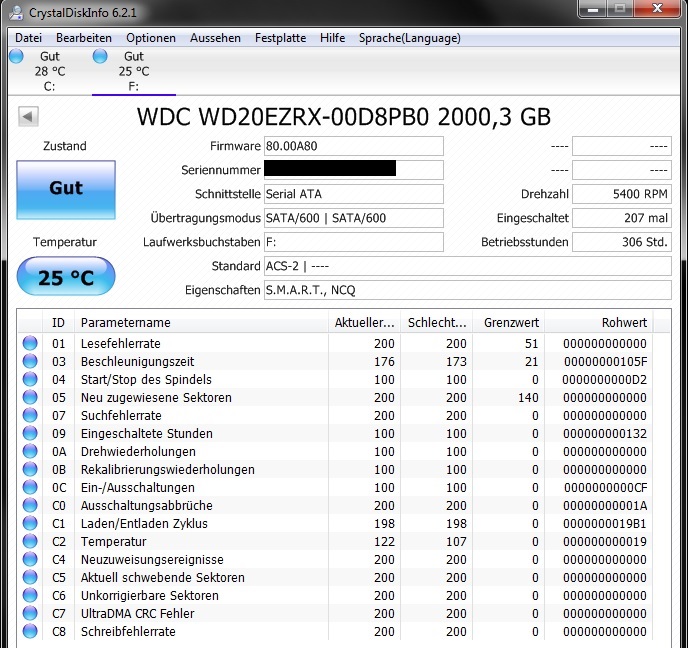This screenshot has height=648, width=688.
Task: Click the Drehzahl value 5400 RPM
Action: click(622, 194)
